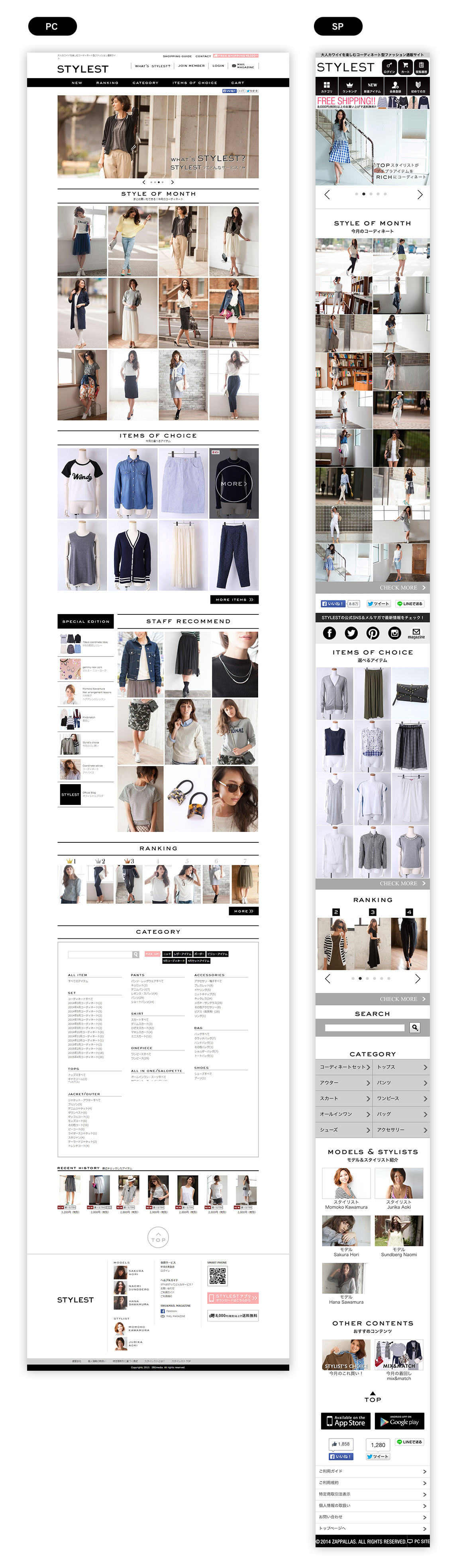The height and width of the screenshot is (1568, 455).
Task: Open the mobile cart icon
Action: [x=405, y=67]
